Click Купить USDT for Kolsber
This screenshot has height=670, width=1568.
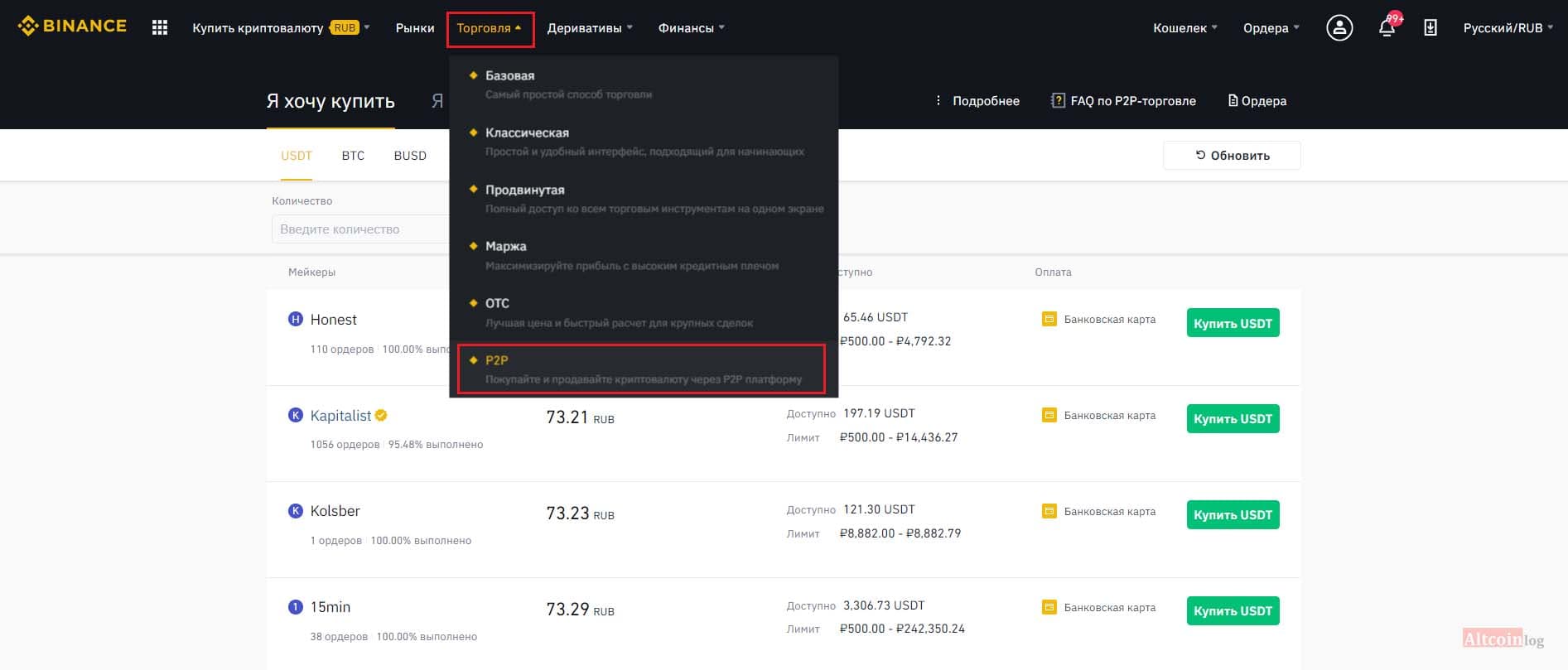click(x=1233, y=515)
